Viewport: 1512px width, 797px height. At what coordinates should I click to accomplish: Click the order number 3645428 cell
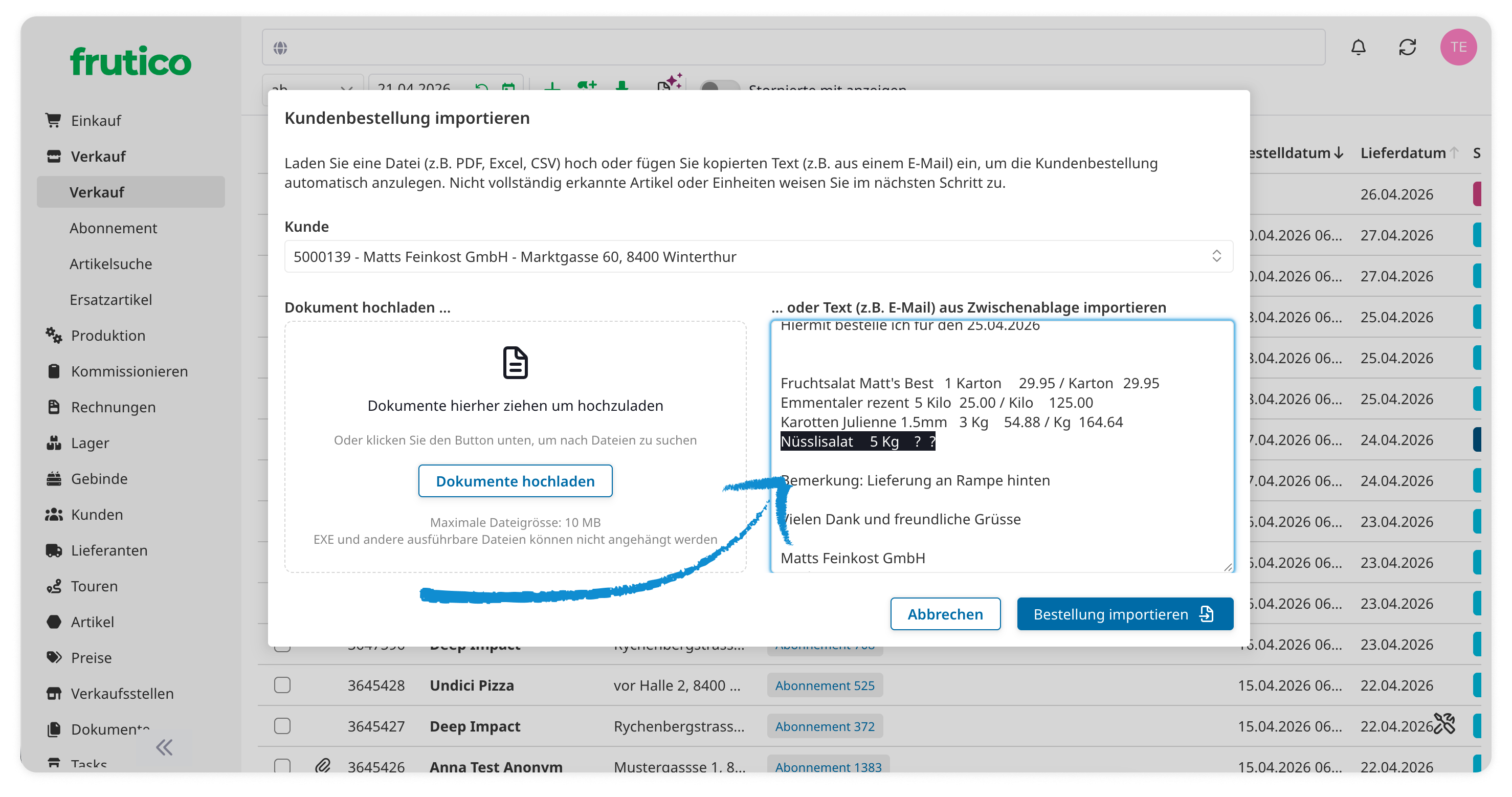375,685
